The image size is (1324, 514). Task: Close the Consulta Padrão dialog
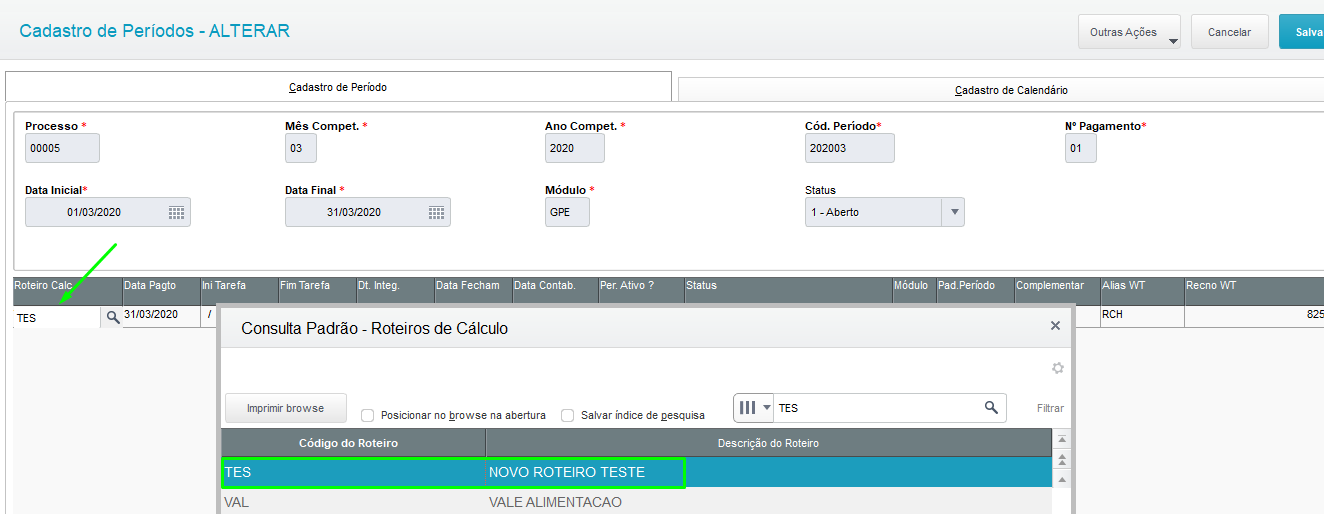[x=1055, y=326]
